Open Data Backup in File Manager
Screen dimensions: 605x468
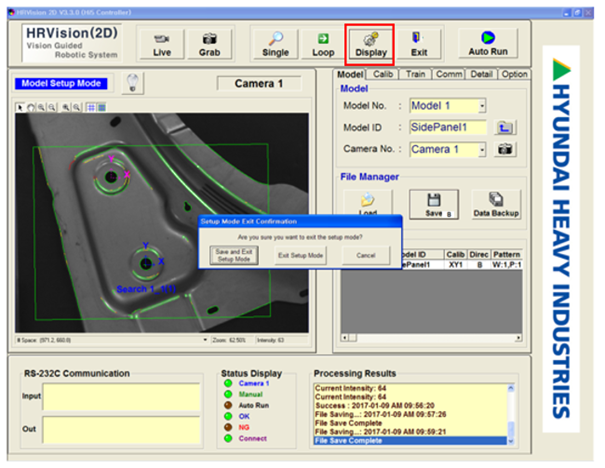pyautogui.click(x=496, y=204)
